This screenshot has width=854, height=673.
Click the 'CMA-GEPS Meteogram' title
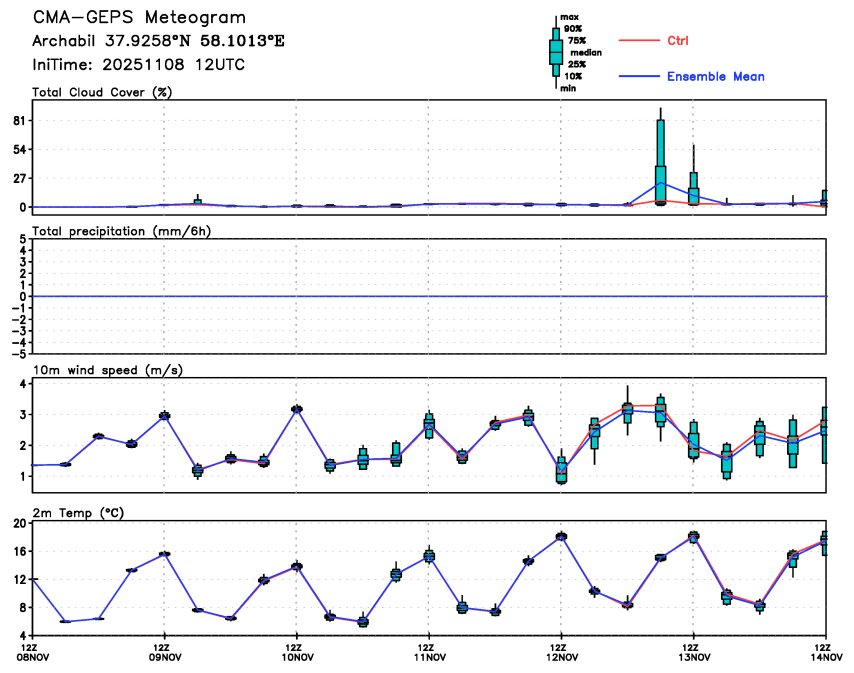tap(139, 17)
